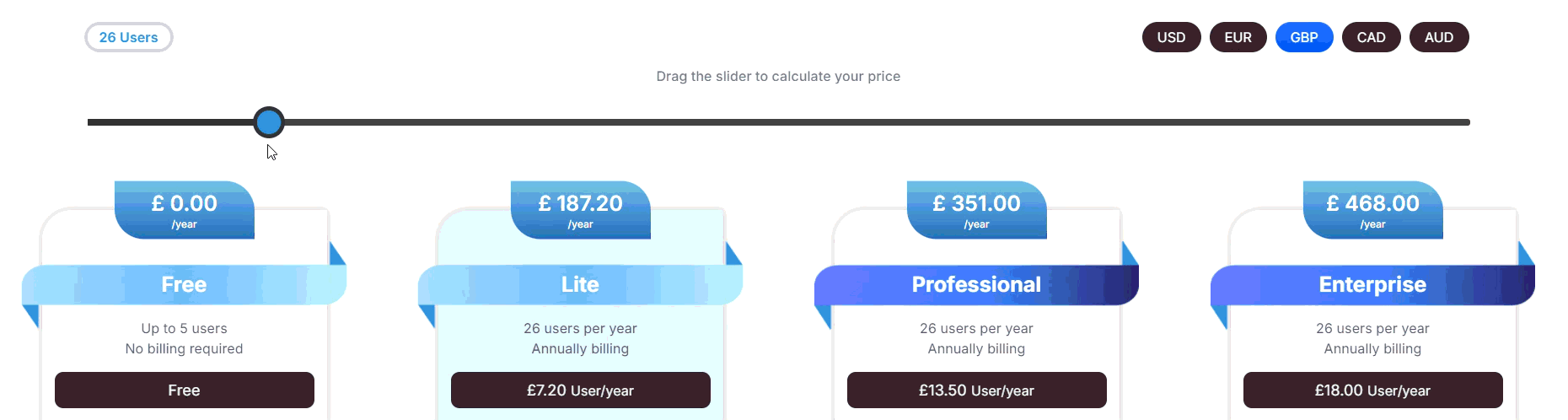Click the £ 187.20 price tag
1568x420 pixels.
point(580,210)
